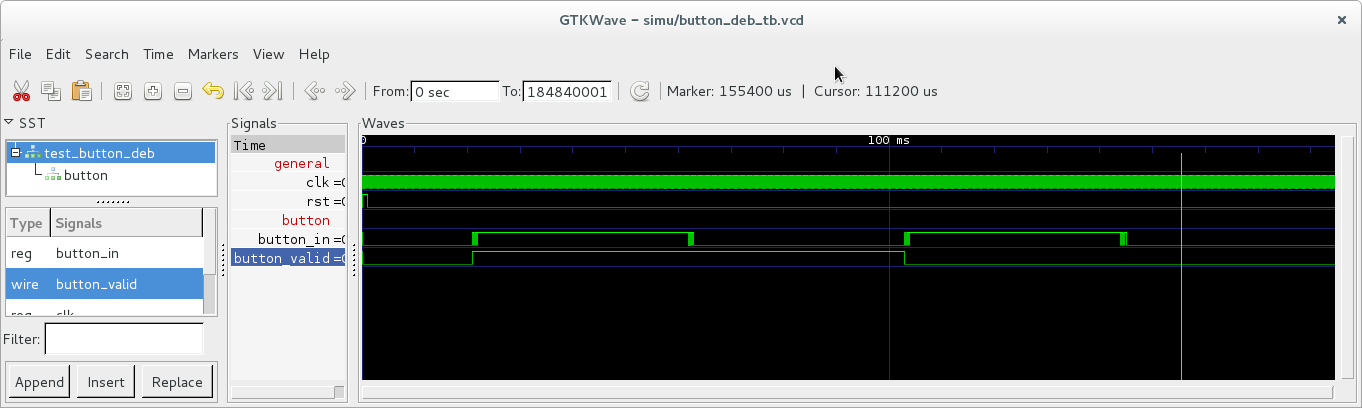This screenshot has width=1362, height=408.
Task: Click the Append button
Action: pos(40,382)
